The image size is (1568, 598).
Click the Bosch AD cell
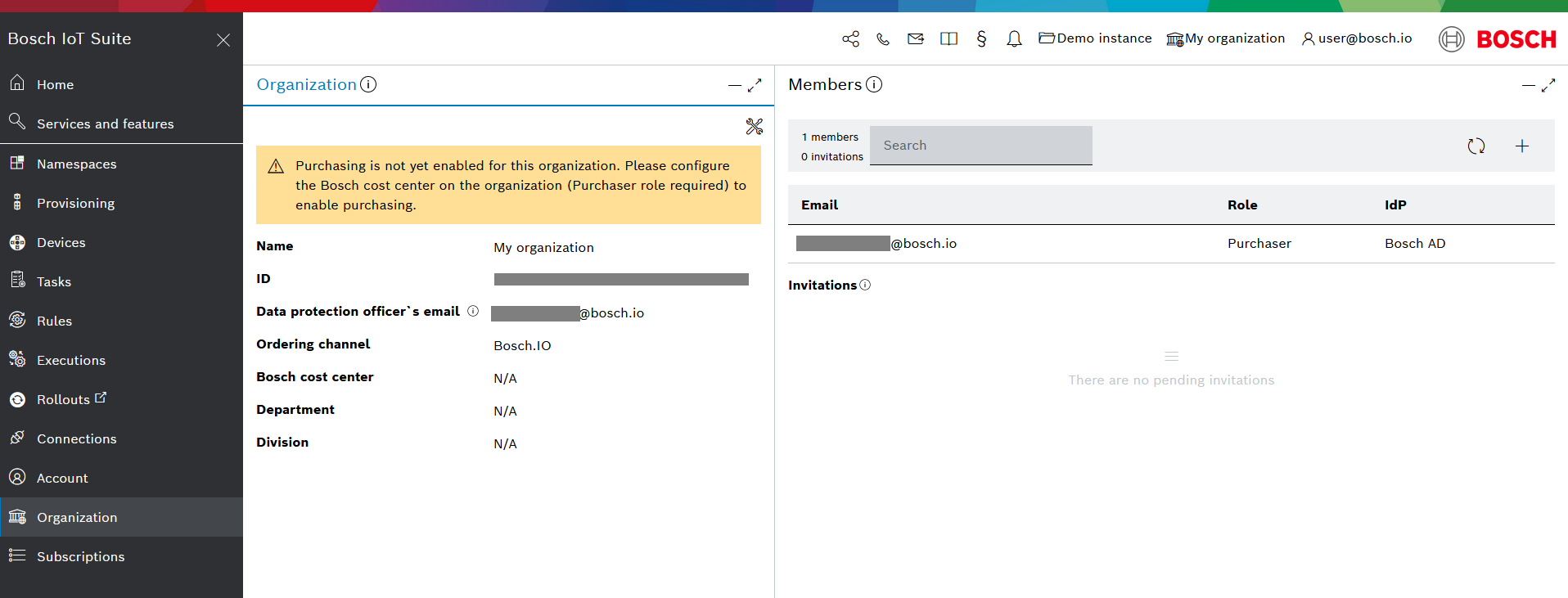(x=1415, y=244)
